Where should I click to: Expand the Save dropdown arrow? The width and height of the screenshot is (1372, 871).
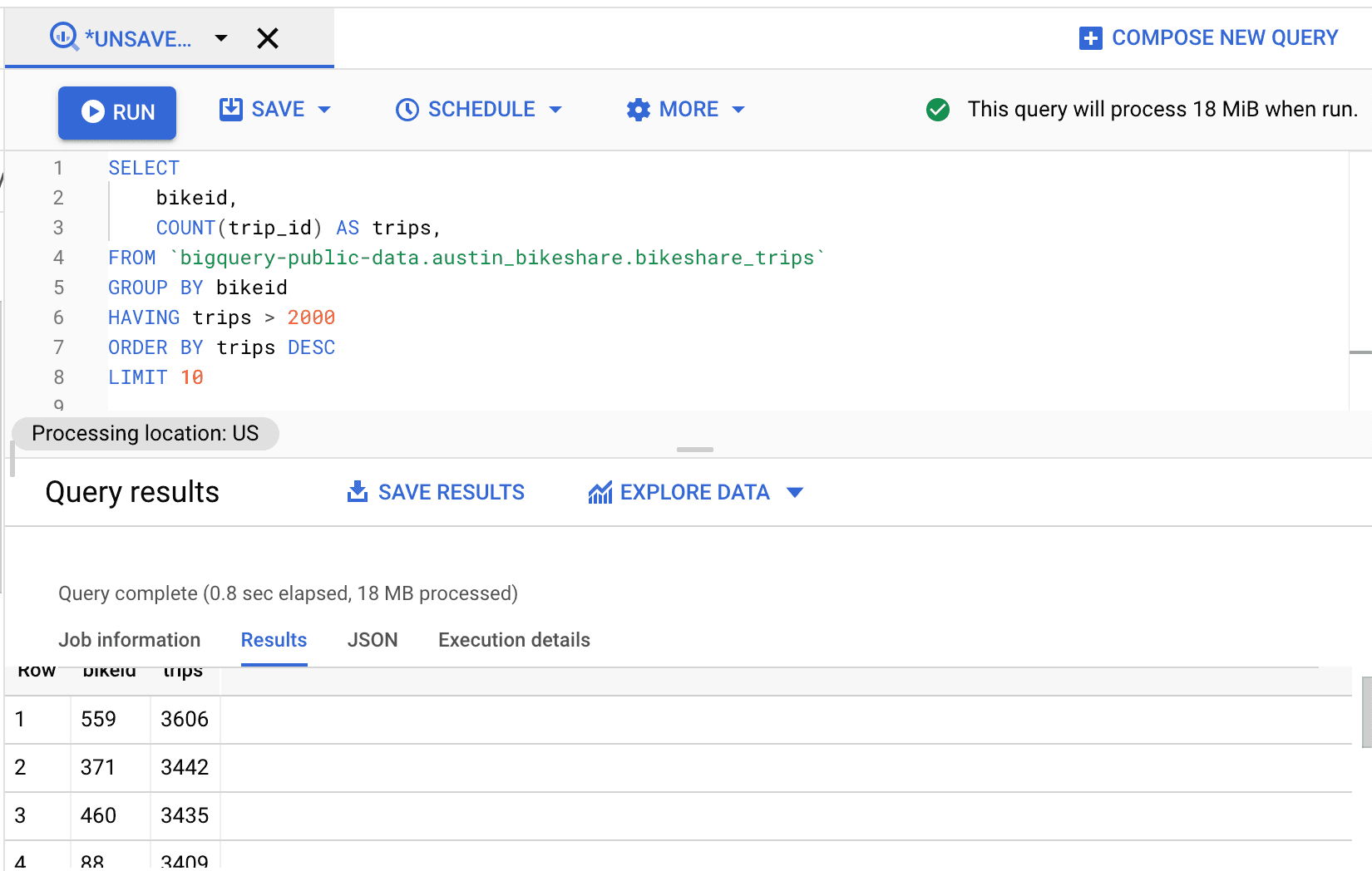coord(325,110)
